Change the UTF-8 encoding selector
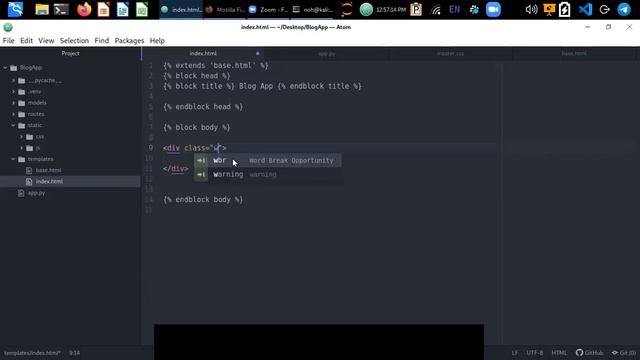 click(x=535, y=353)
